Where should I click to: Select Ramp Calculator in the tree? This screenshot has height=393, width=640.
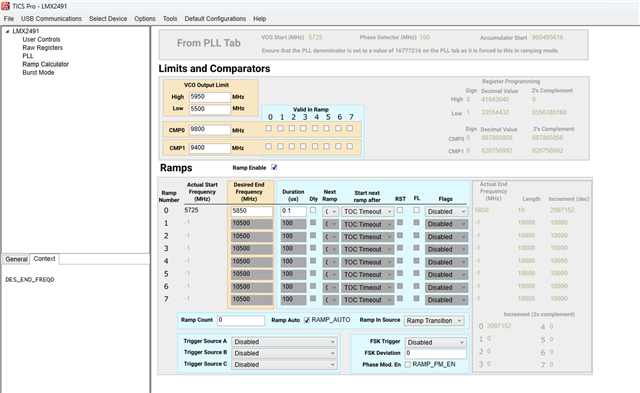tap(45, 64)
